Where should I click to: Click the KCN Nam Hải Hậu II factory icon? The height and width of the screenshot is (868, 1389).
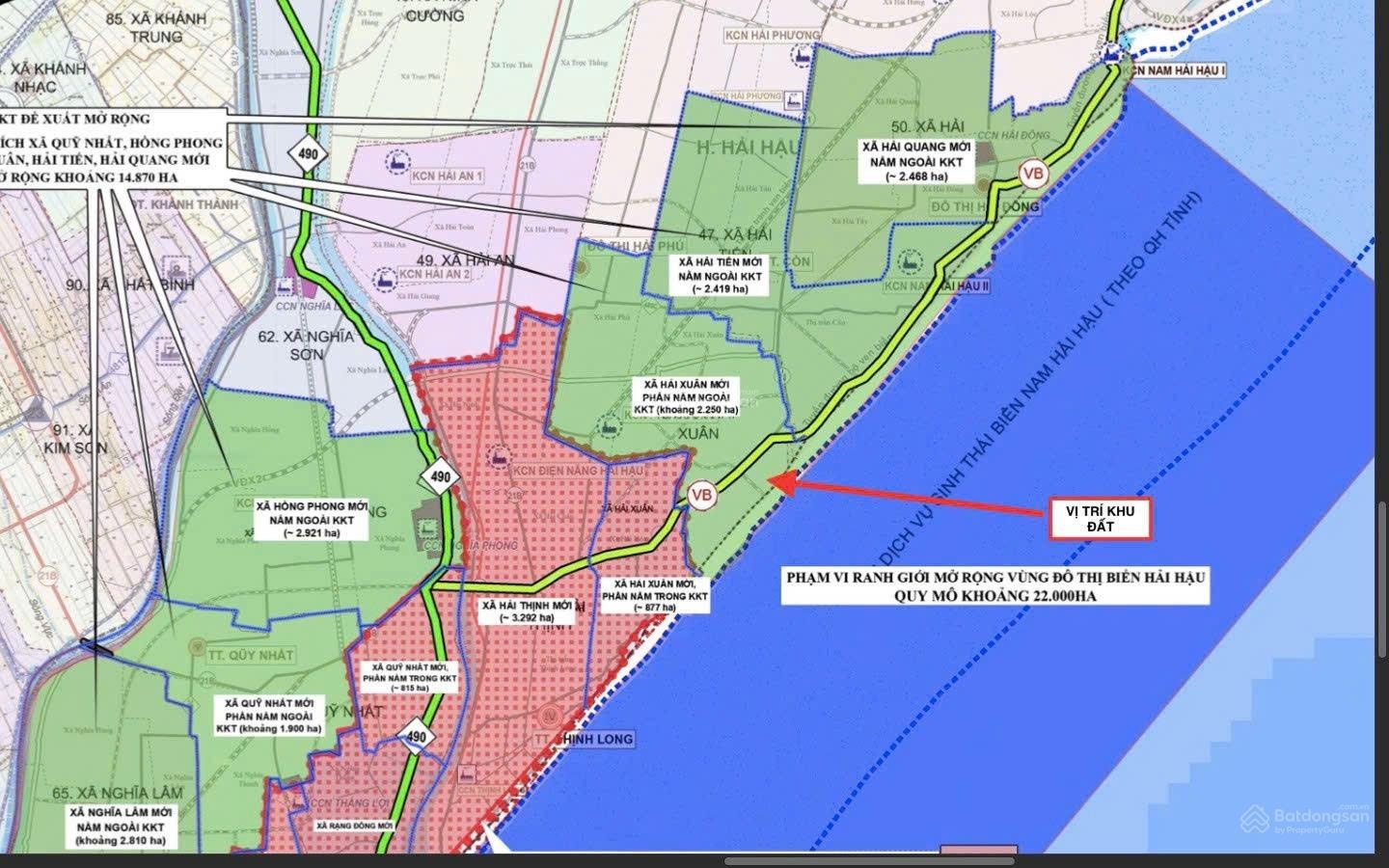[x=905, y=260]
